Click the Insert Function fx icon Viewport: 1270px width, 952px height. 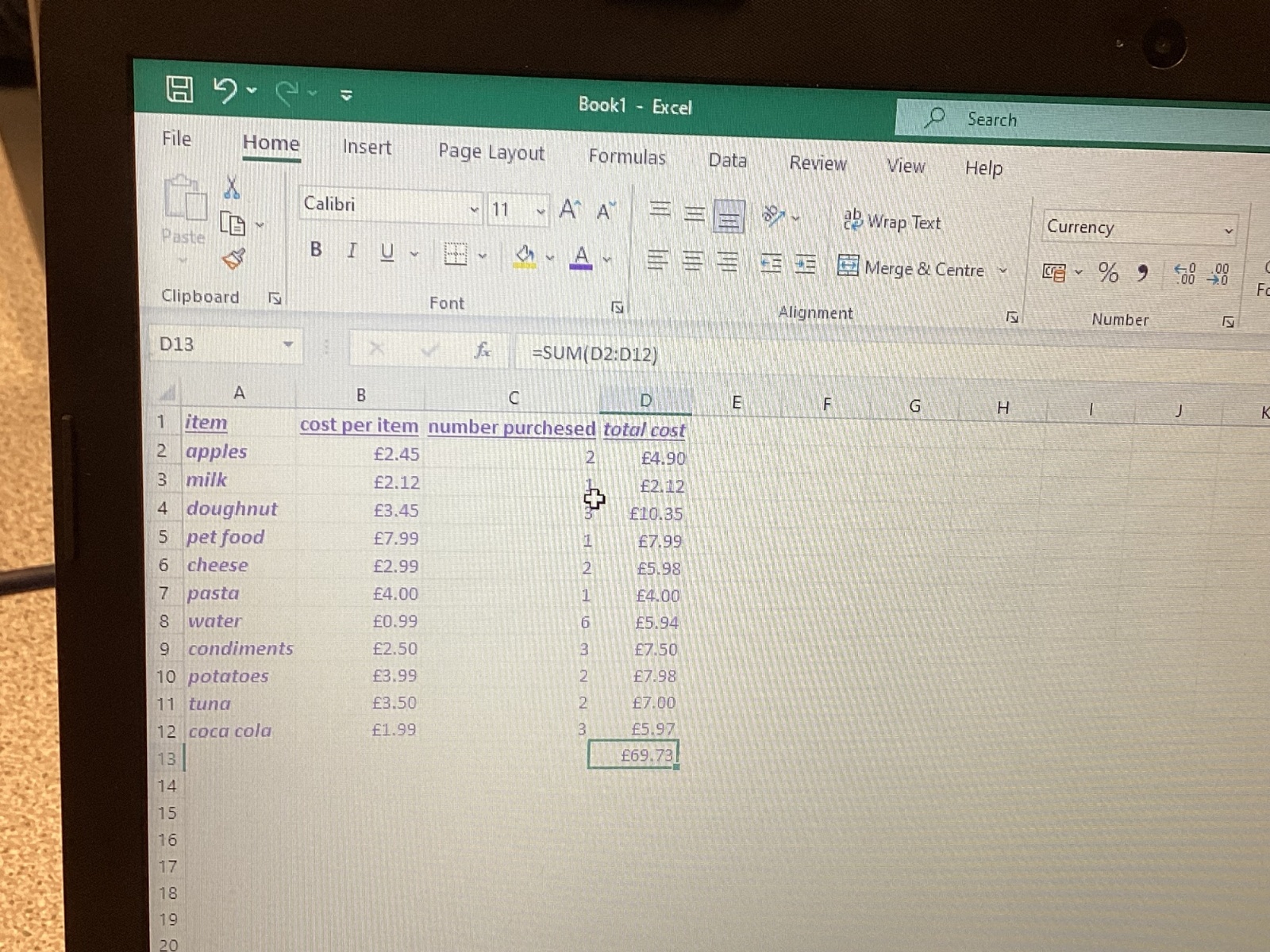pyautogui.click(x=482, y=350)
